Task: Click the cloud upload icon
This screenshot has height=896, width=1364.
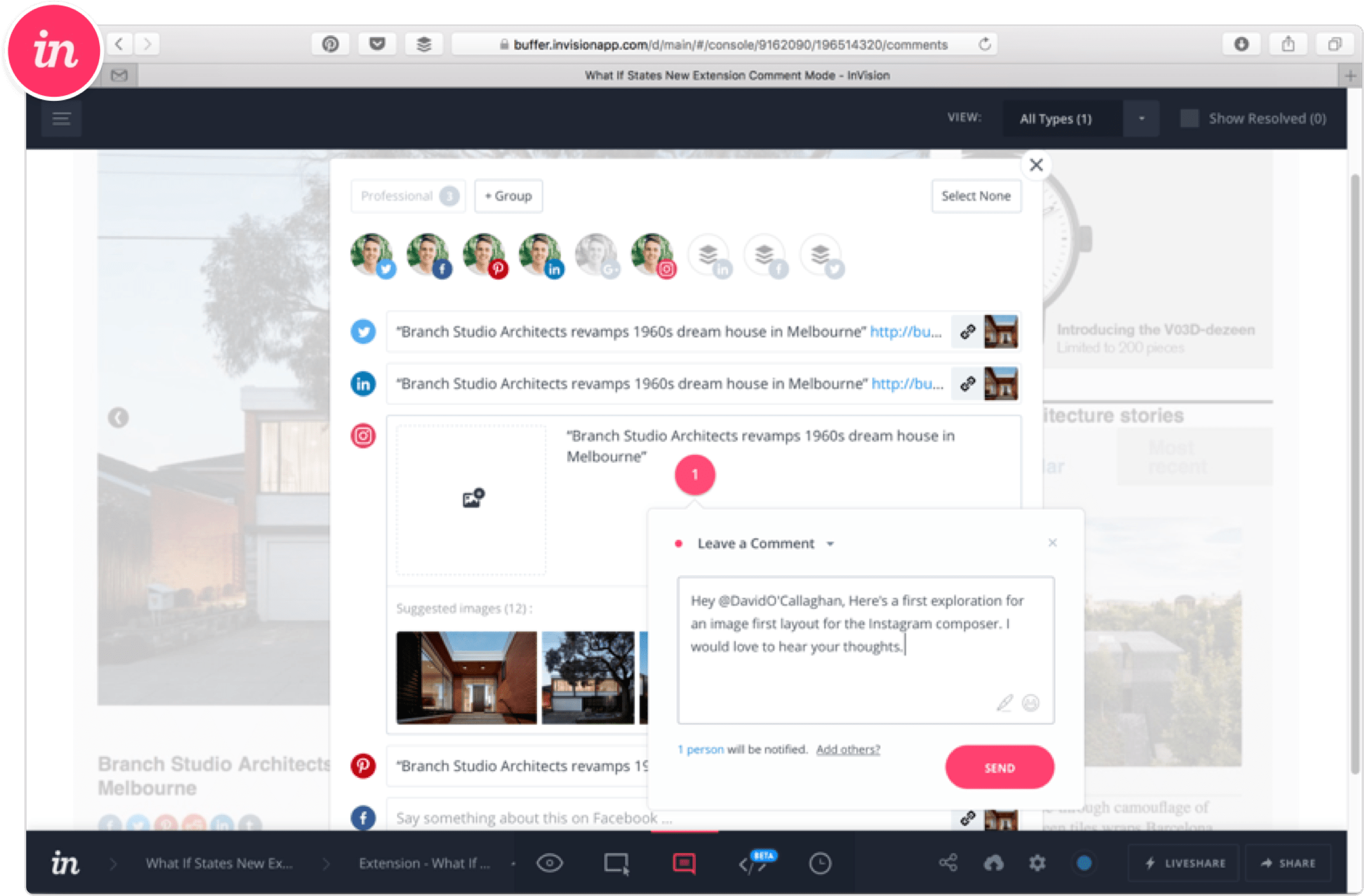Action: pos(993,863)
